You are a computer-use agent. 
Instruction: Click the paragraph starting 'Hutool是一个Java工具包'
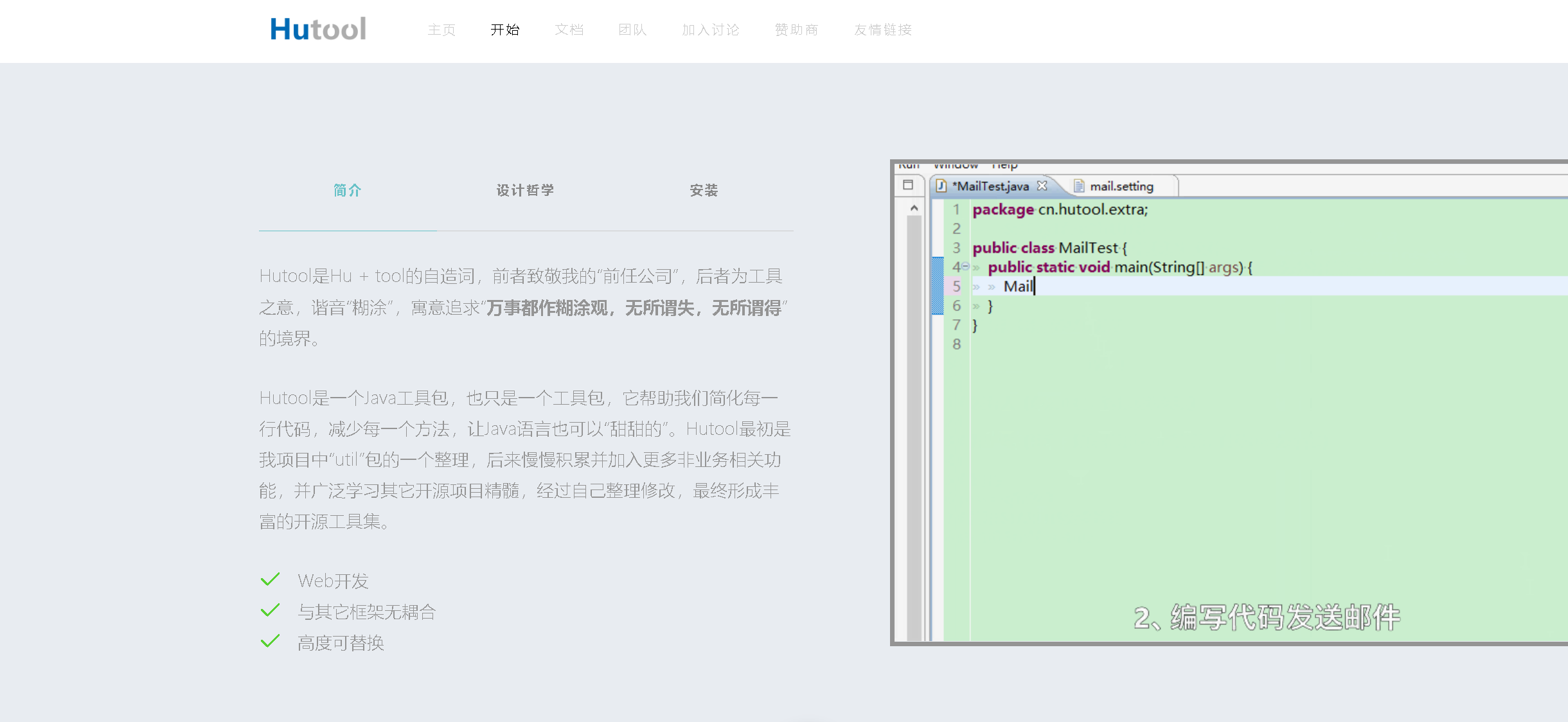525,460
